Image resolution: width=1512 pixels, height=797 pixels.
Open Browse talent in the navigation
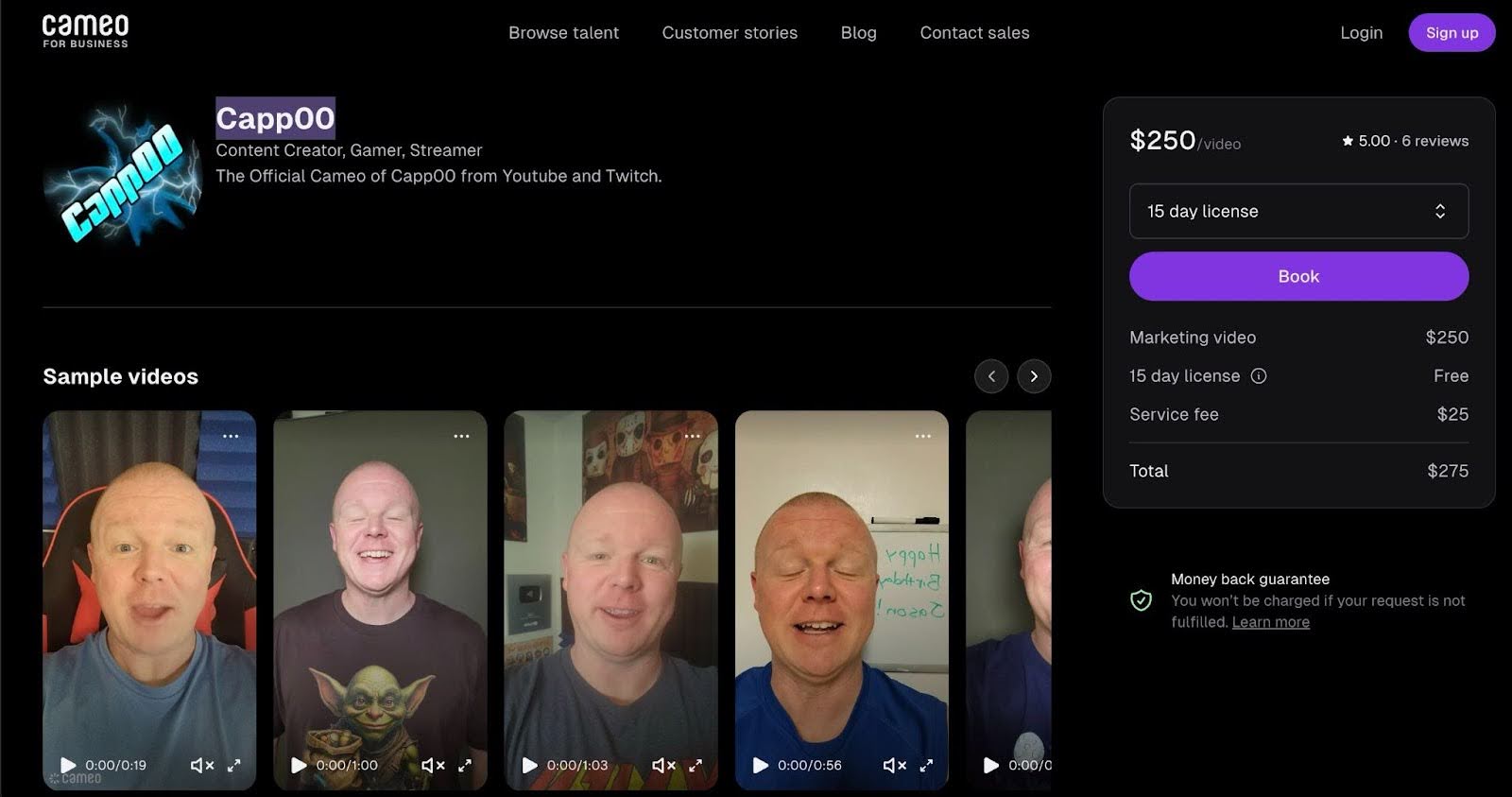point(563,32)
